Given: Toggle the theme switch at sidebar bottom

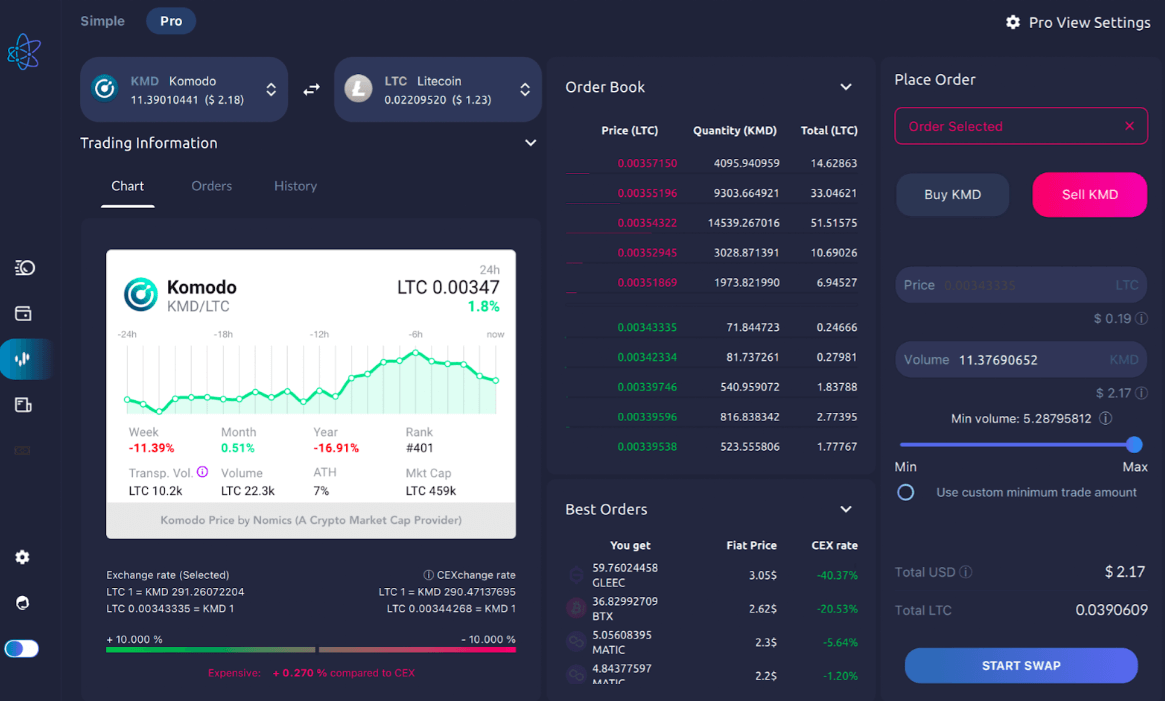Looking at the screenshot, I should [x=21, y=648].
